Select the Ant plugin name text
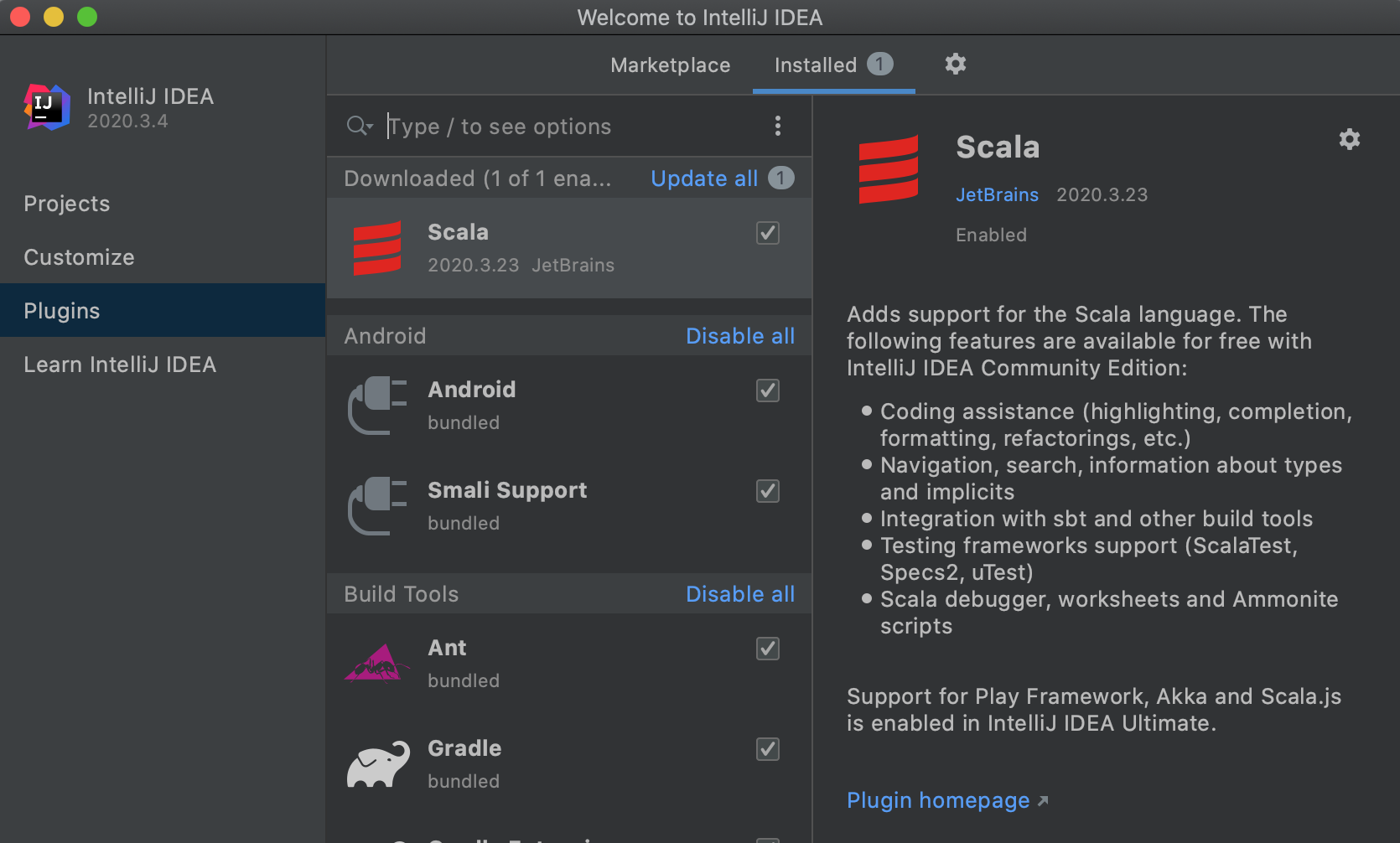1400x843 pixels. pos(447,648)
